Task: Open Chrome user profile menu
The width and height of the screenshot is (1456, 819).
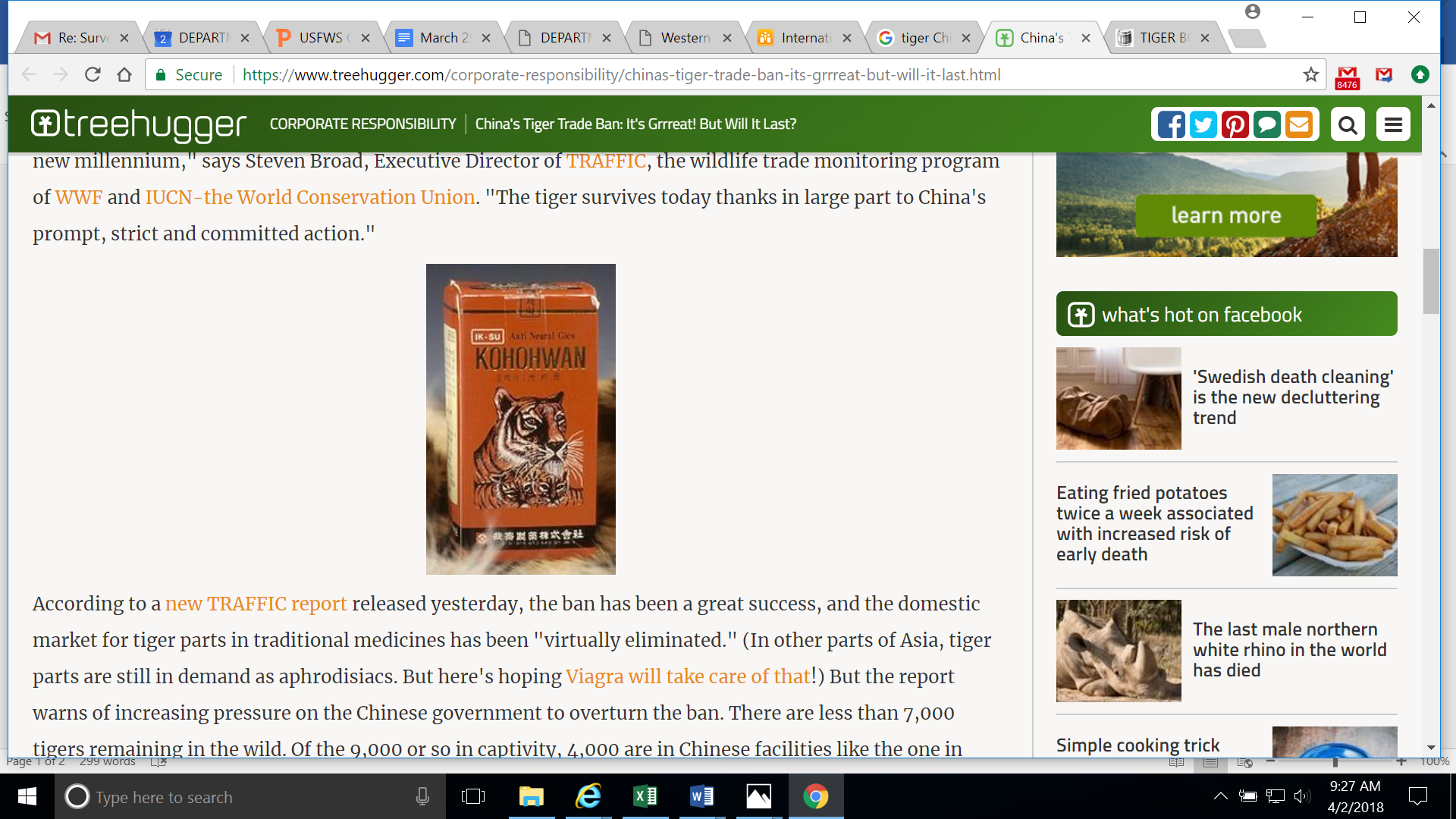Action: [x=1253, y=11]
